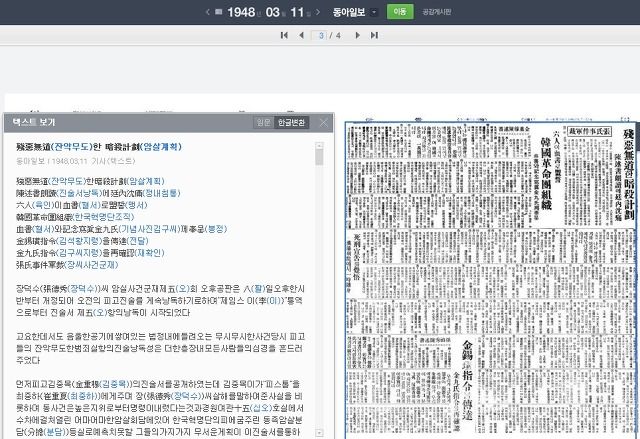Close the 텍스트 보기 panel
The width and height of the screenshot is (640, 439).
click(323, 122)
